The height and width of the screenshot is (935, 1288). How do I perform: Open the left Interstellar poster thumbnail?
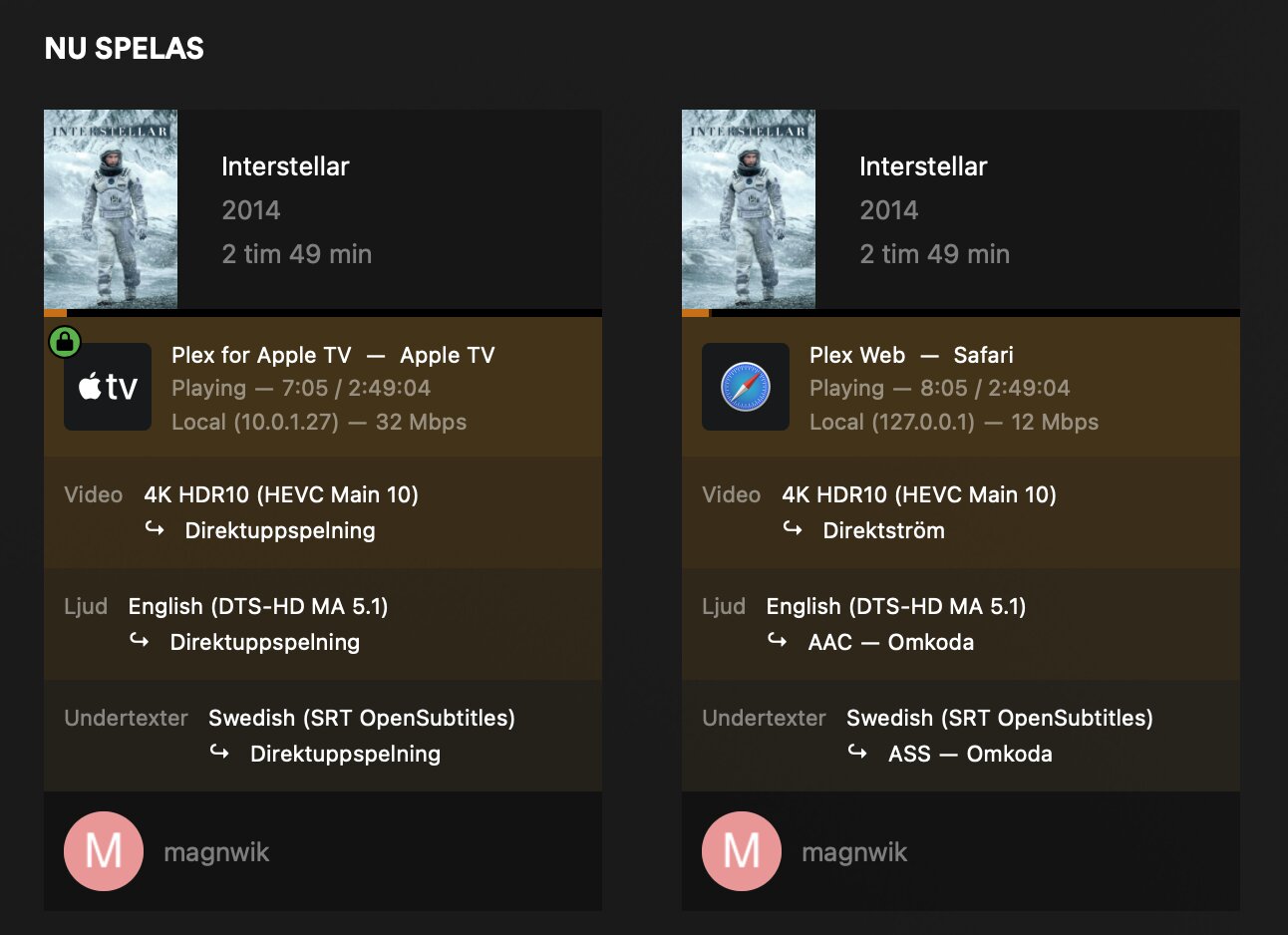click(x=111, y=209)
